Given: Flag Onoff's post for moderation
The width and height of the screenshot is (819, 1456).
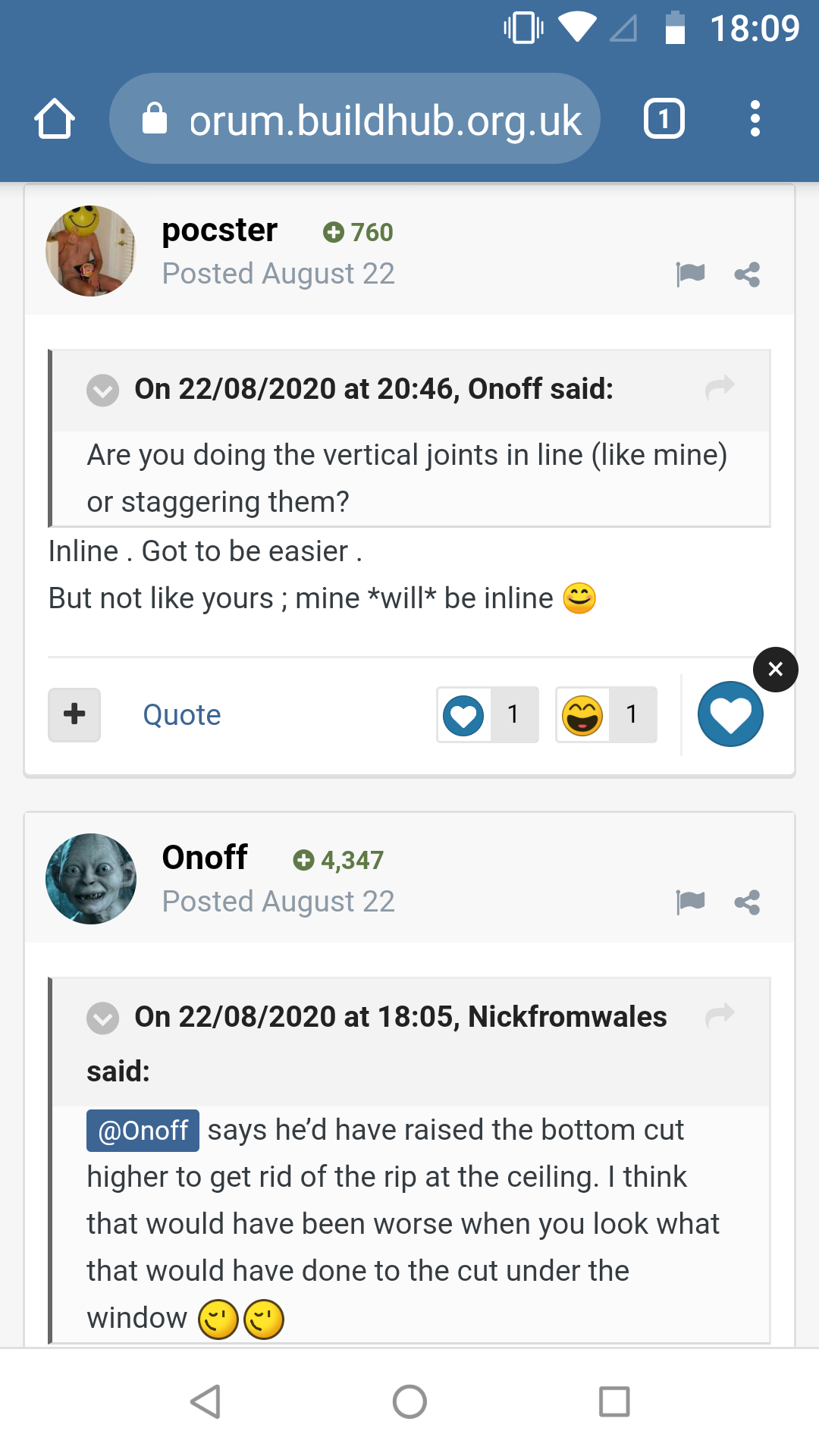Looking at the screenshot, I should [690, 902].
